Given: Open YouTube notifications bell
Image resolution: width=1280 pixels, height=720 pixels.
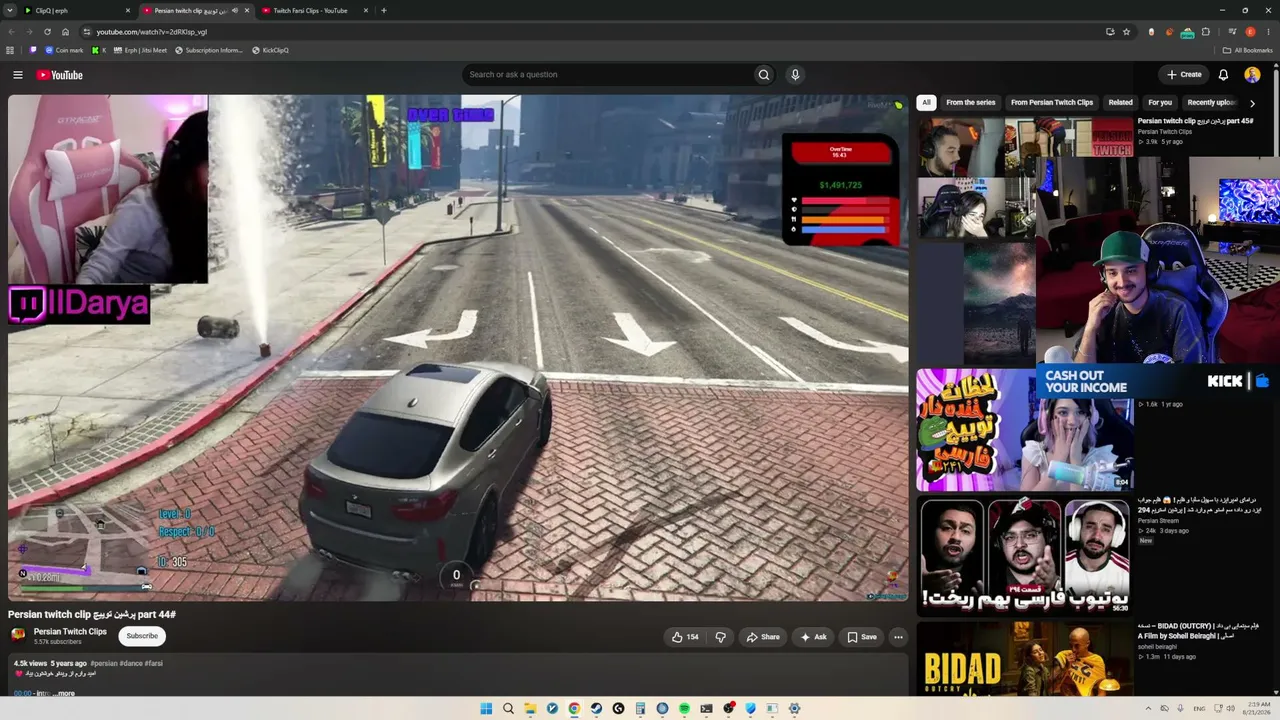Looking at the screenshot, I should pyautogui.click(x=1223, y=75).
